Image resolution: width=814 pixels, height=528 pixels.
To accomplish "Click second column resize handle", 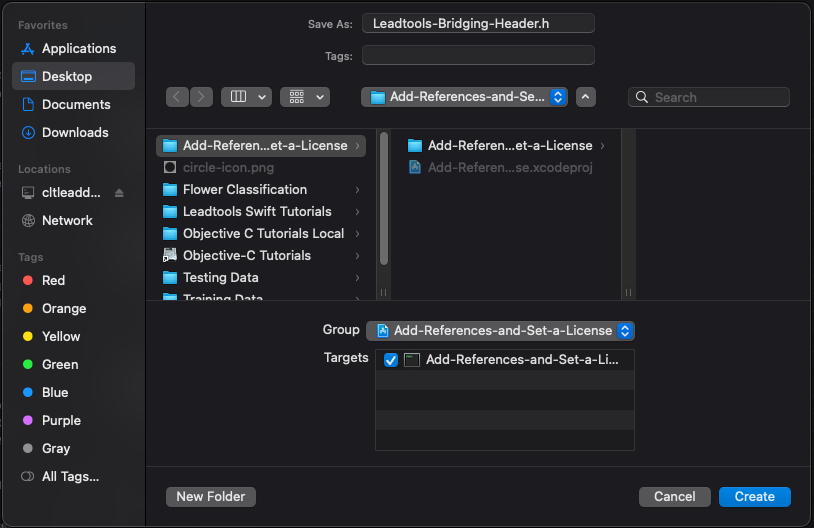I will [x=629, y=292].
